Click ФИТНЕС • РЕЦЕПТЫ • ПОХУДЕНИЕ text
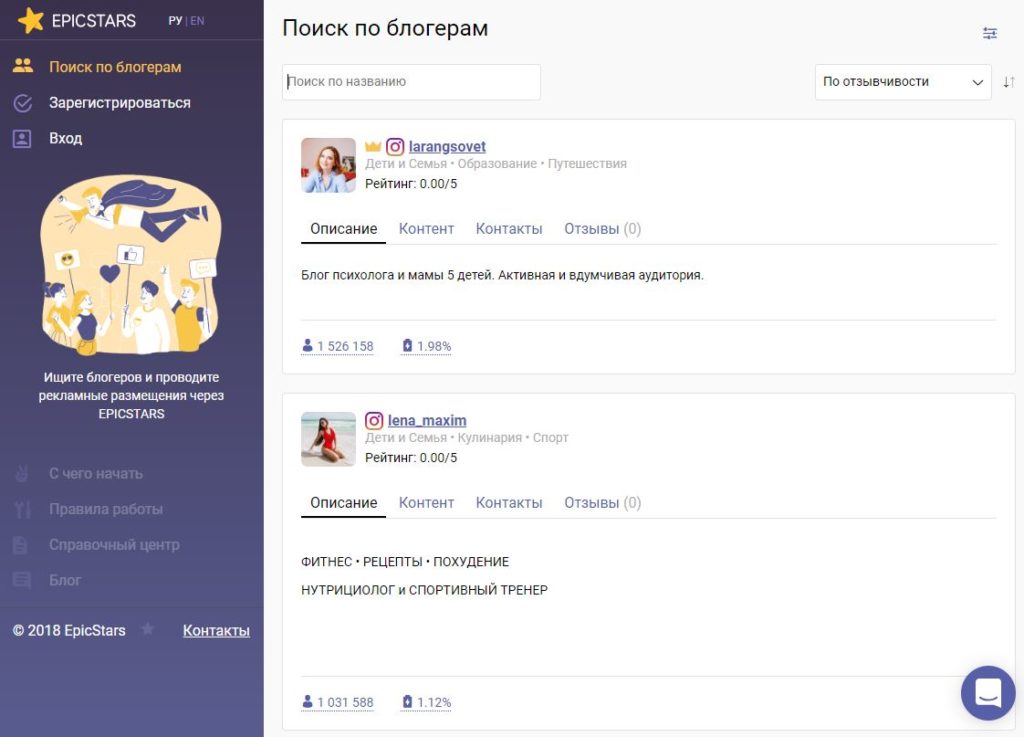Image resolution: width=1024 pixels, height=737 pixels. (x=405, y=562)
